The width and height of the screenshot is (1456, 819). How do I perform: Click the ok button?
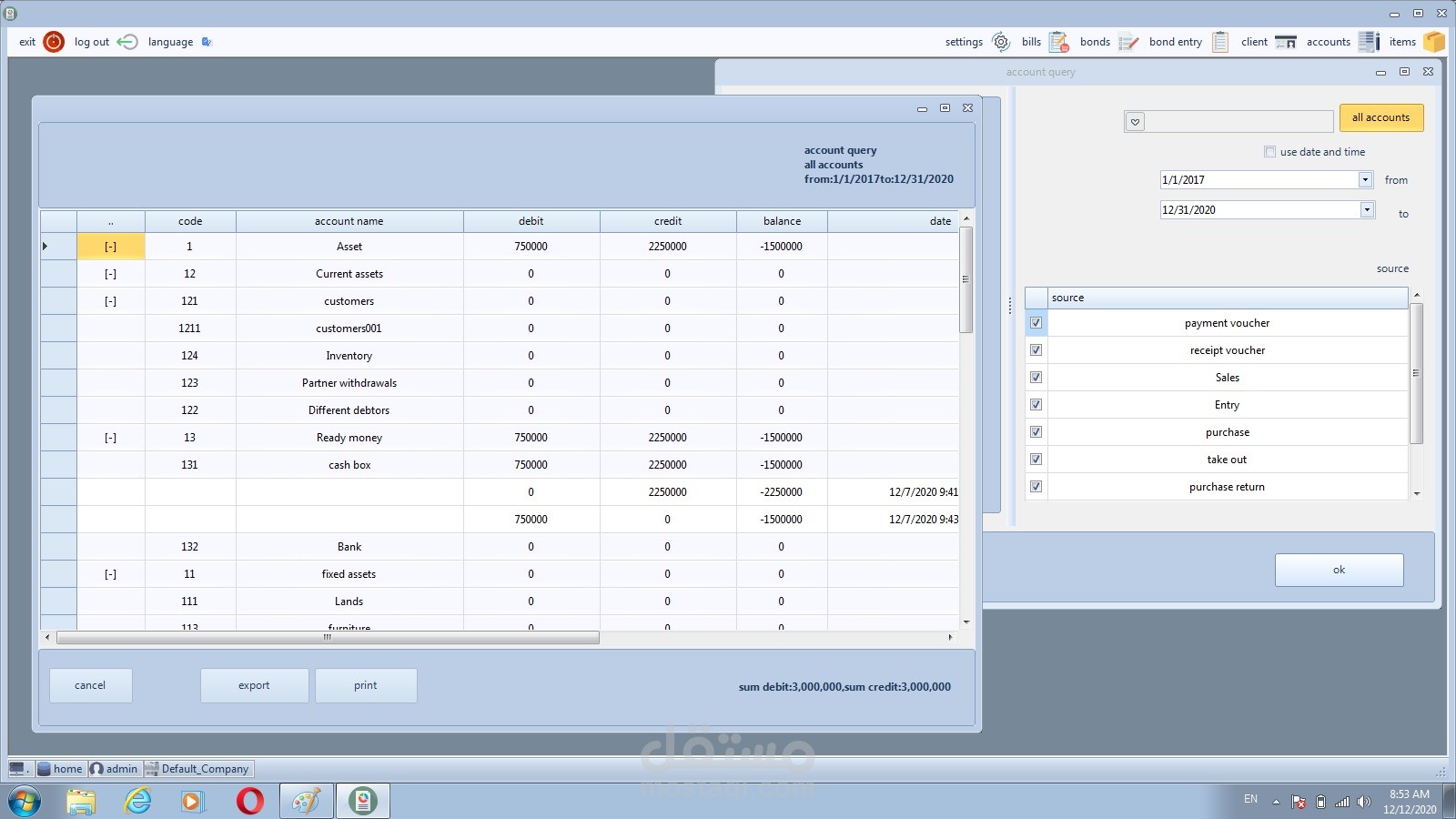point(1339,570)
